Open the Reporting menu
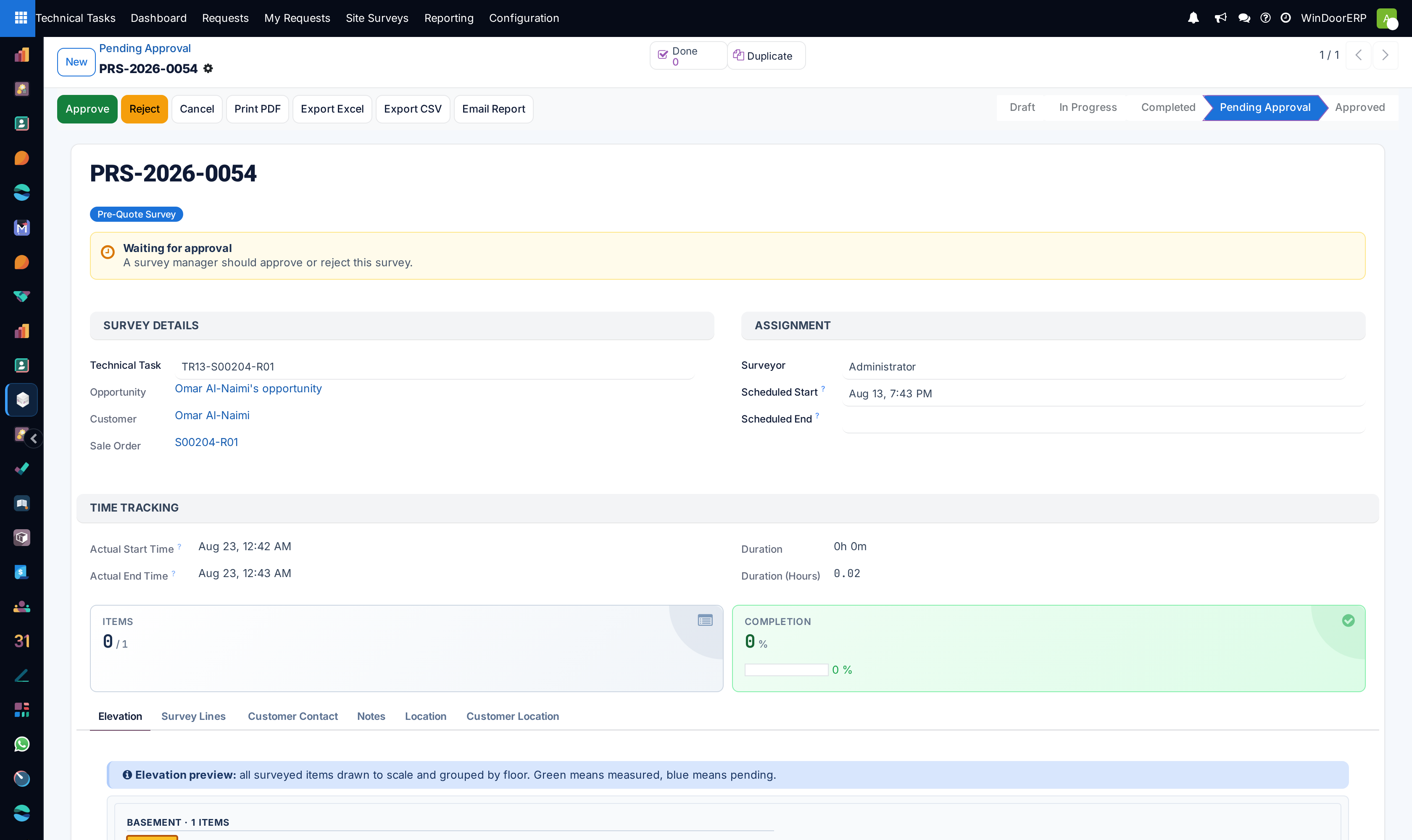The width and height of the screenshot is (1412, 840). (448, 18)
